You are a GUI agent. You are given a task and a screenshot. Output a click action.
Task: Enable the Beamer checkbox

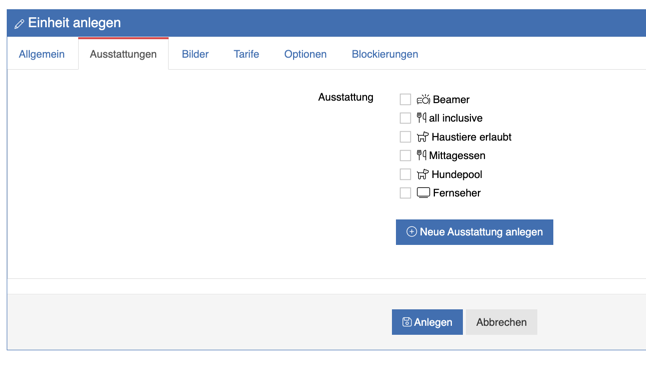point(405,99)
